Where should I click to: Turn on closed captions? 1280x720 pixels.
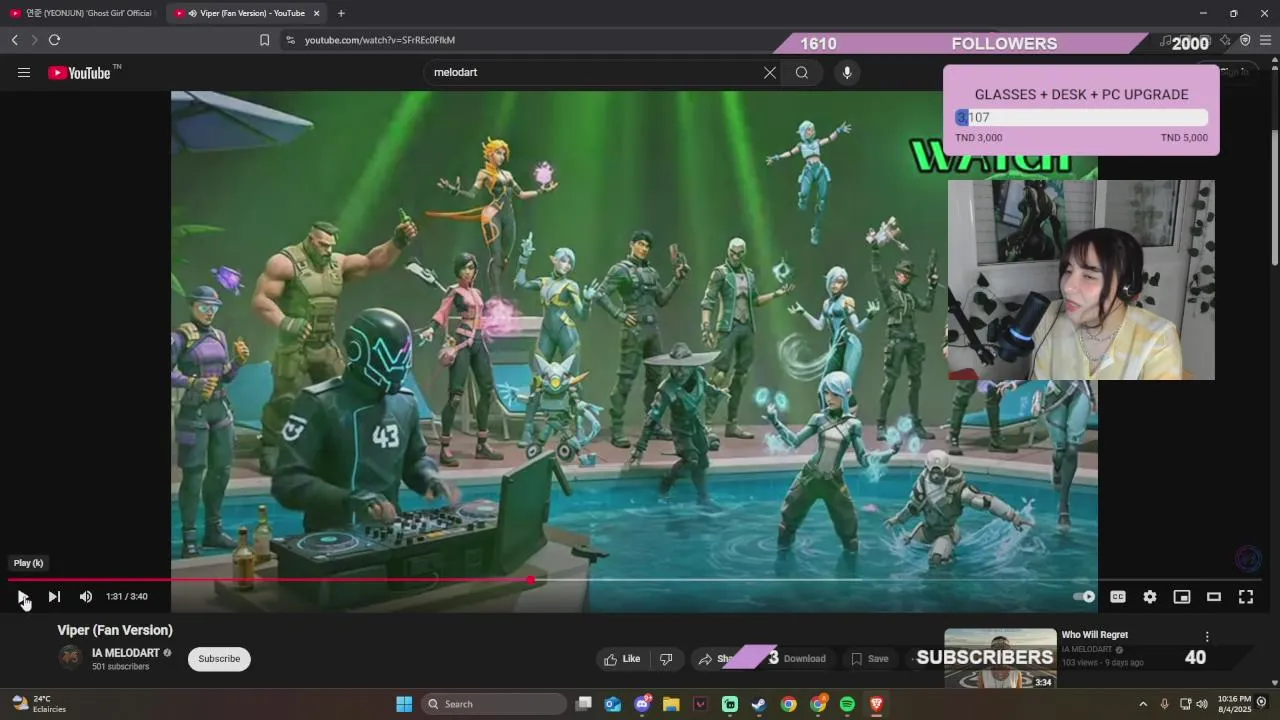[1118, 597]
